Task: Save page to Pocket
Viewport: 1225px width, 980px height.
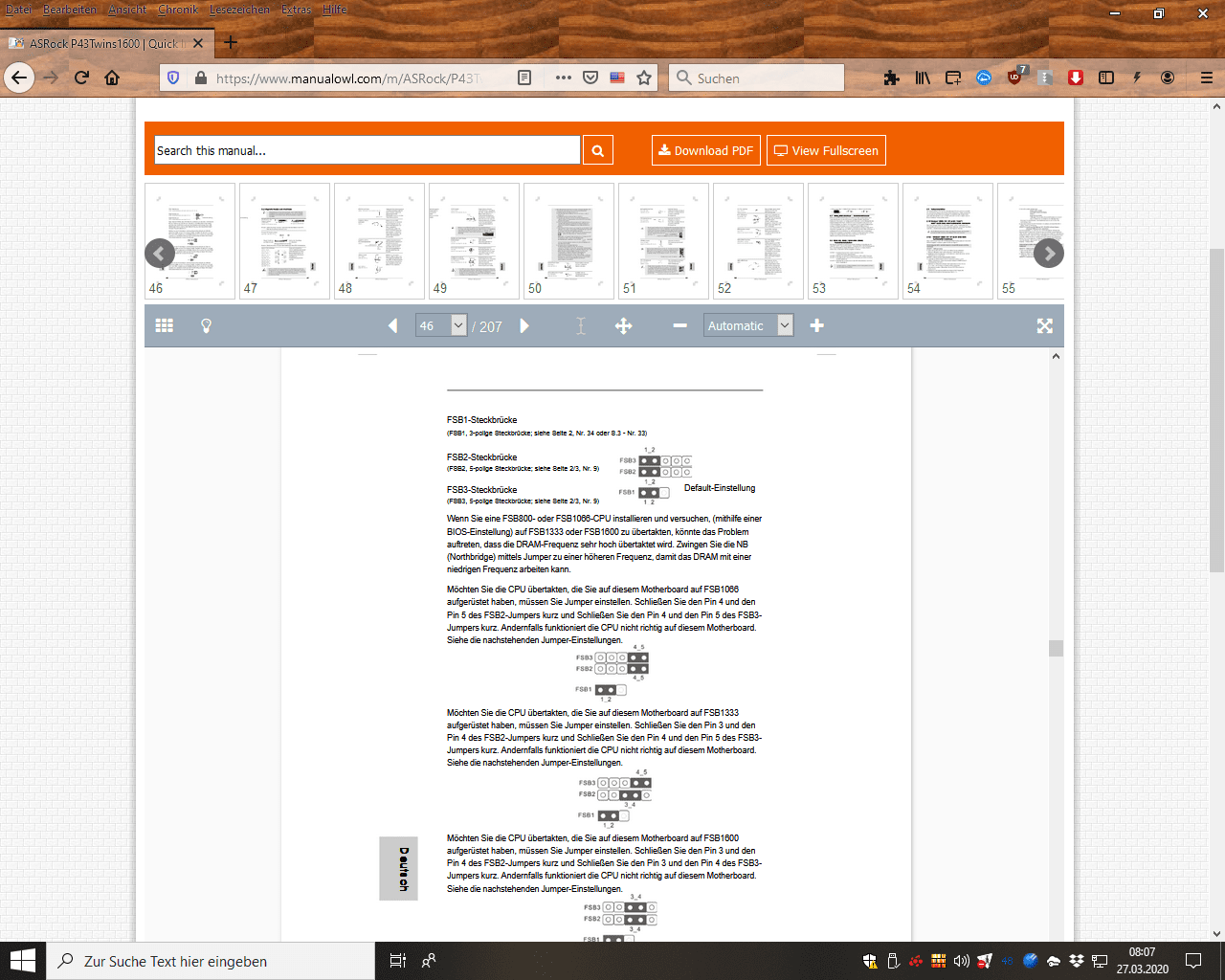Action: click(x=590, y=78)
